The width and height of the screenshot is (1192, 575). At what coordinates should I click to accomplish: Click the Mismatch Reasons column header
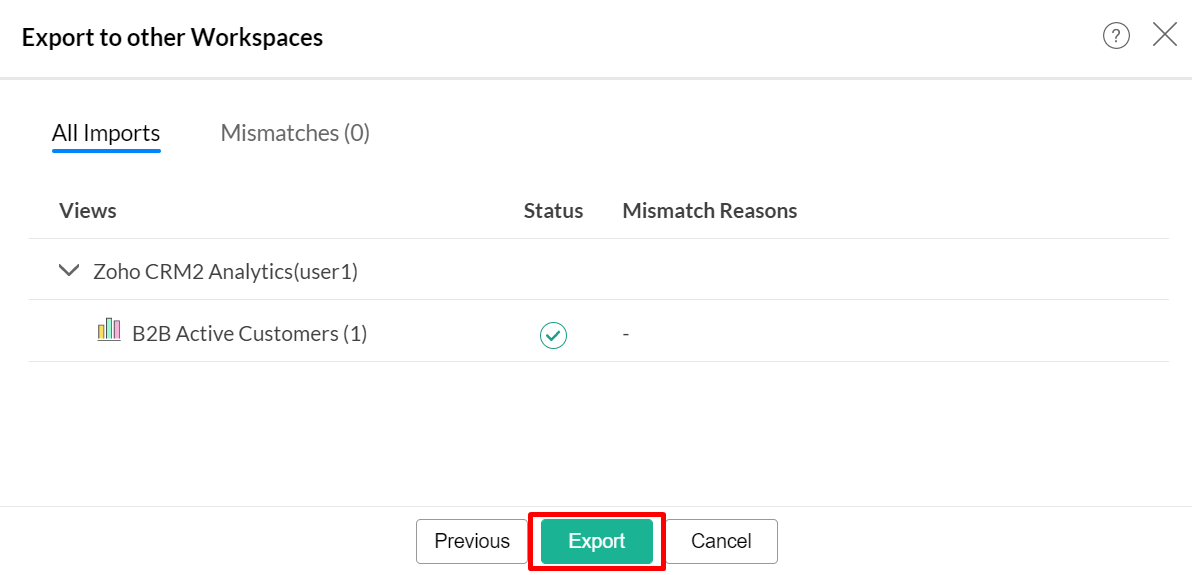pos(709,211)
